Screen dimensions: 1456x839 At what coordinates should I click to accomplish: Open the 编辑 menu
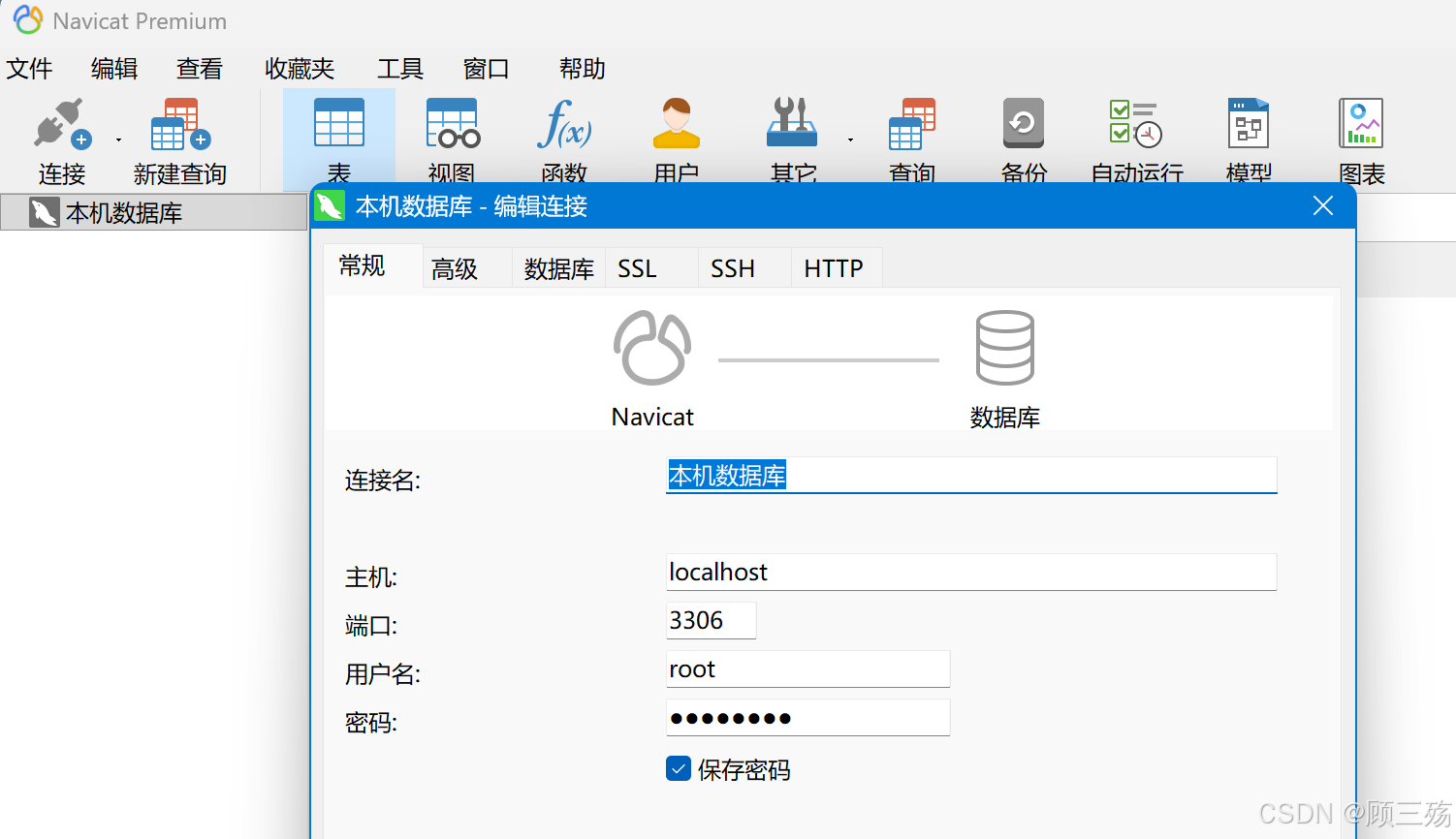click(114, 69)
